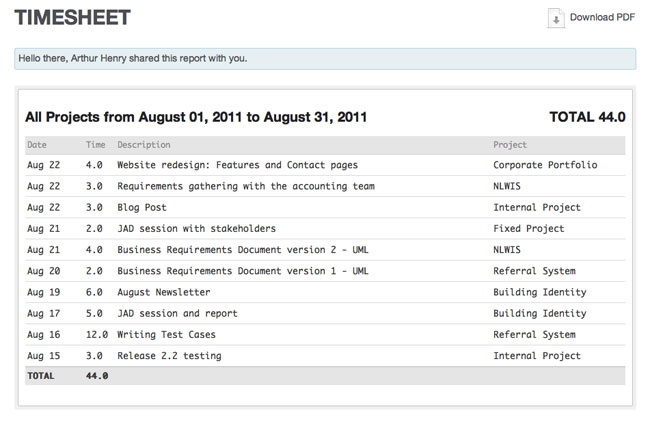Click the 12.0 time value
This screenshot has height=422, width=650.
[x=97, y=335]
